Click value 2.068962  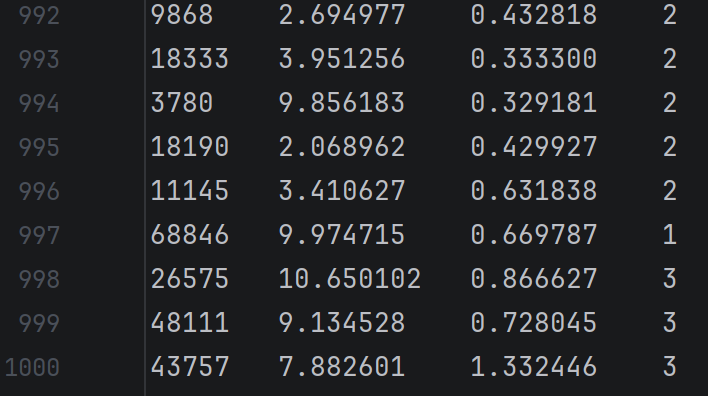click(342, 147)
